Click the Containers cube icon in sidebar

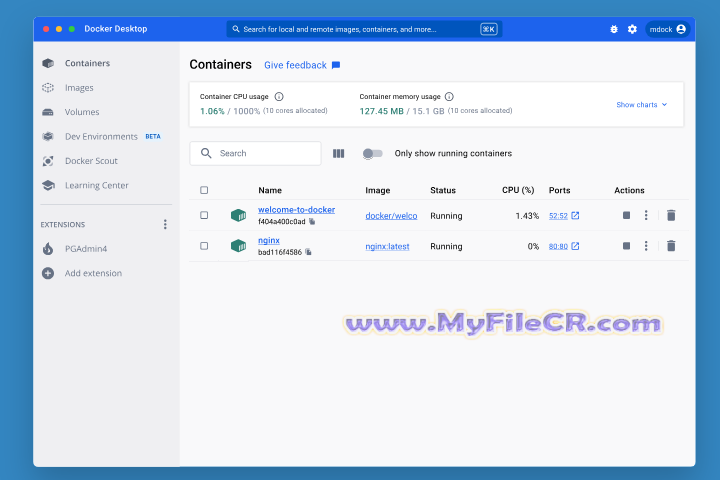coord(48,63)
